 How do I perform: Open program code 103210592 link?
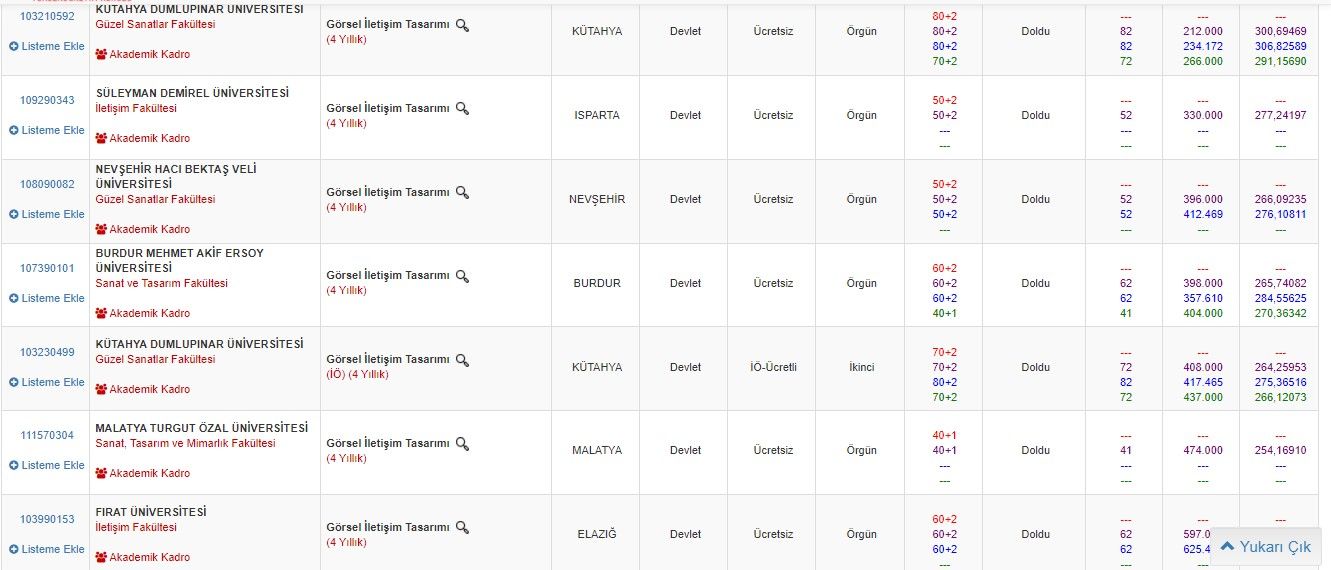coord(47,16)
